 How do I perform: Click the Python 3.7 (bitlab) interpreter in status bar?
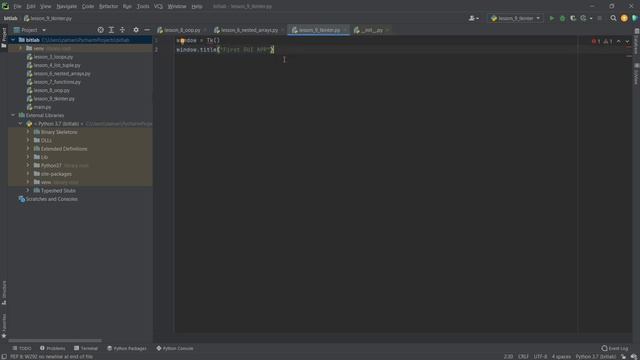(596, 356)
